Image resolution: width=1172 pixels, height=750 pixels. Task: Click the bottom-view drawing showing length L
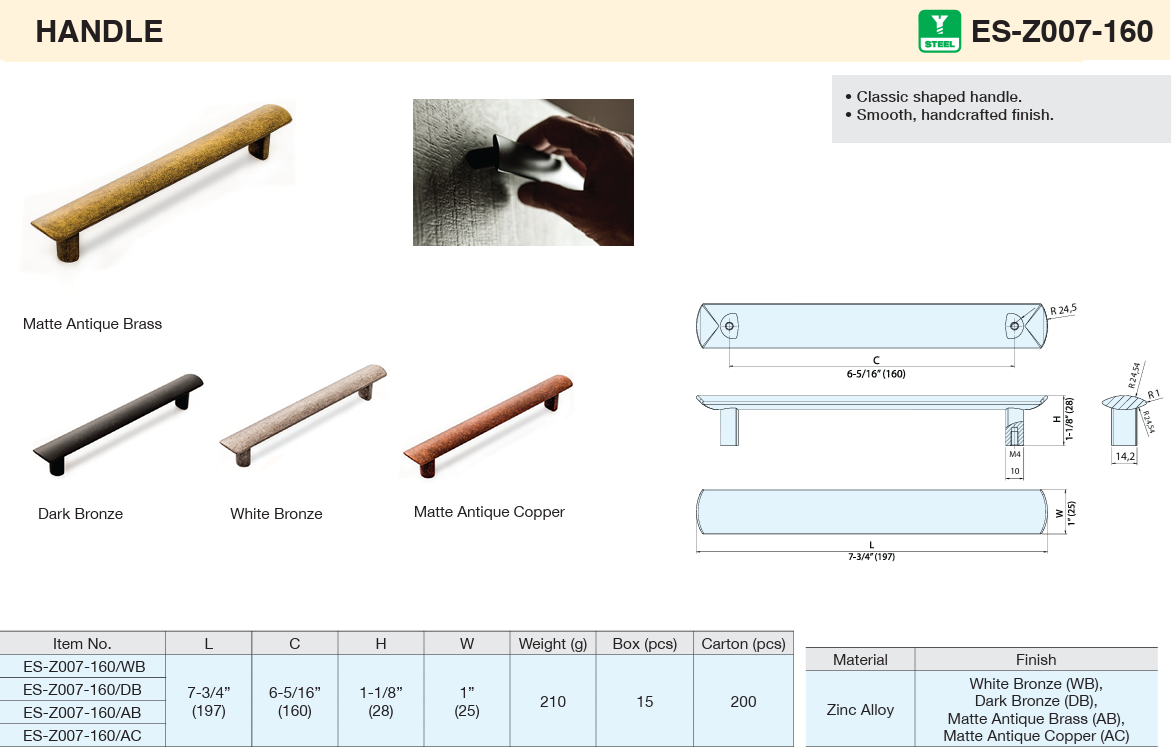(871, 514)
